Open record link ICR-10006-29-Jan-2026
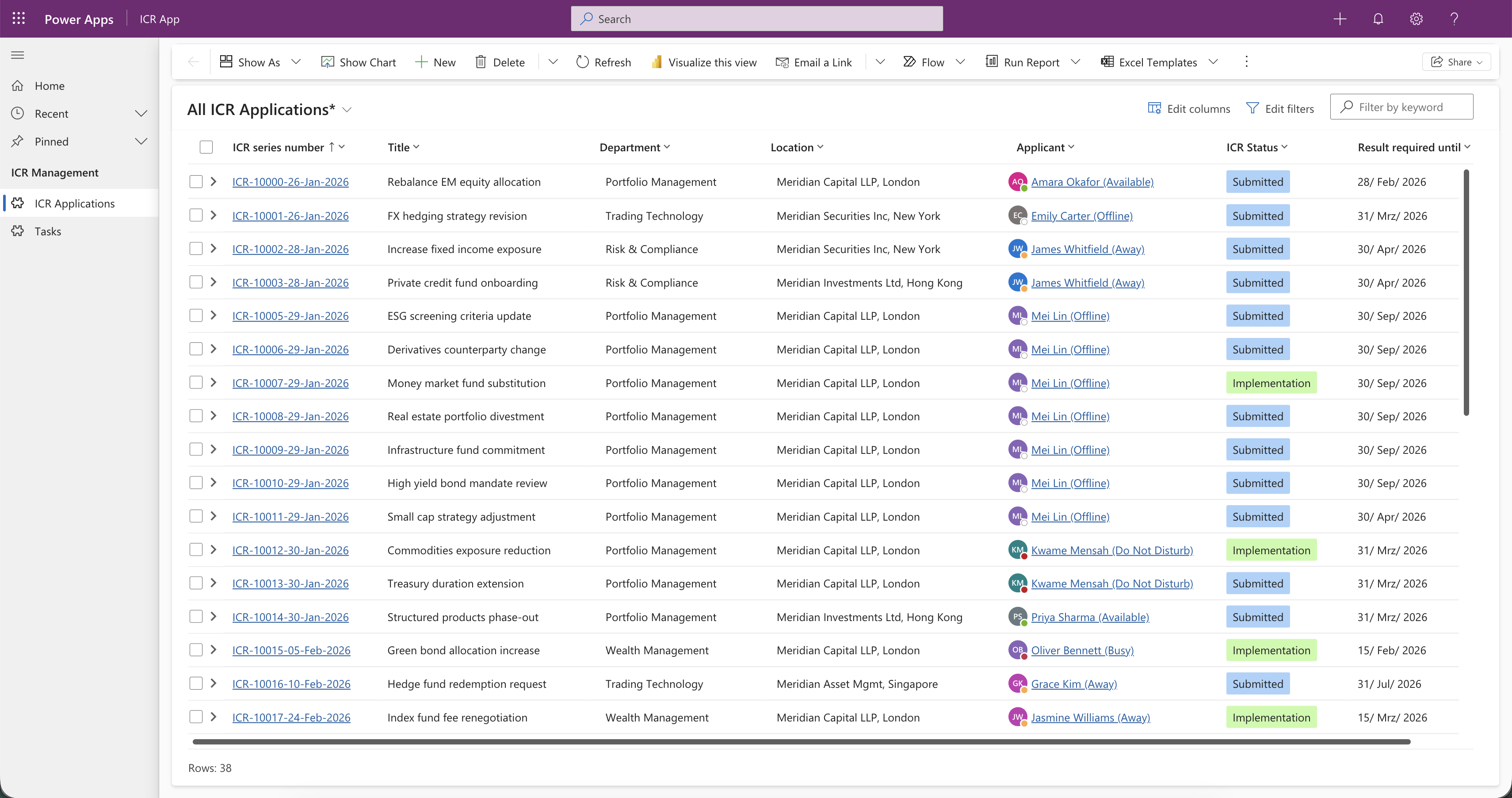1512x798 pixels. (x=290, y=349)
